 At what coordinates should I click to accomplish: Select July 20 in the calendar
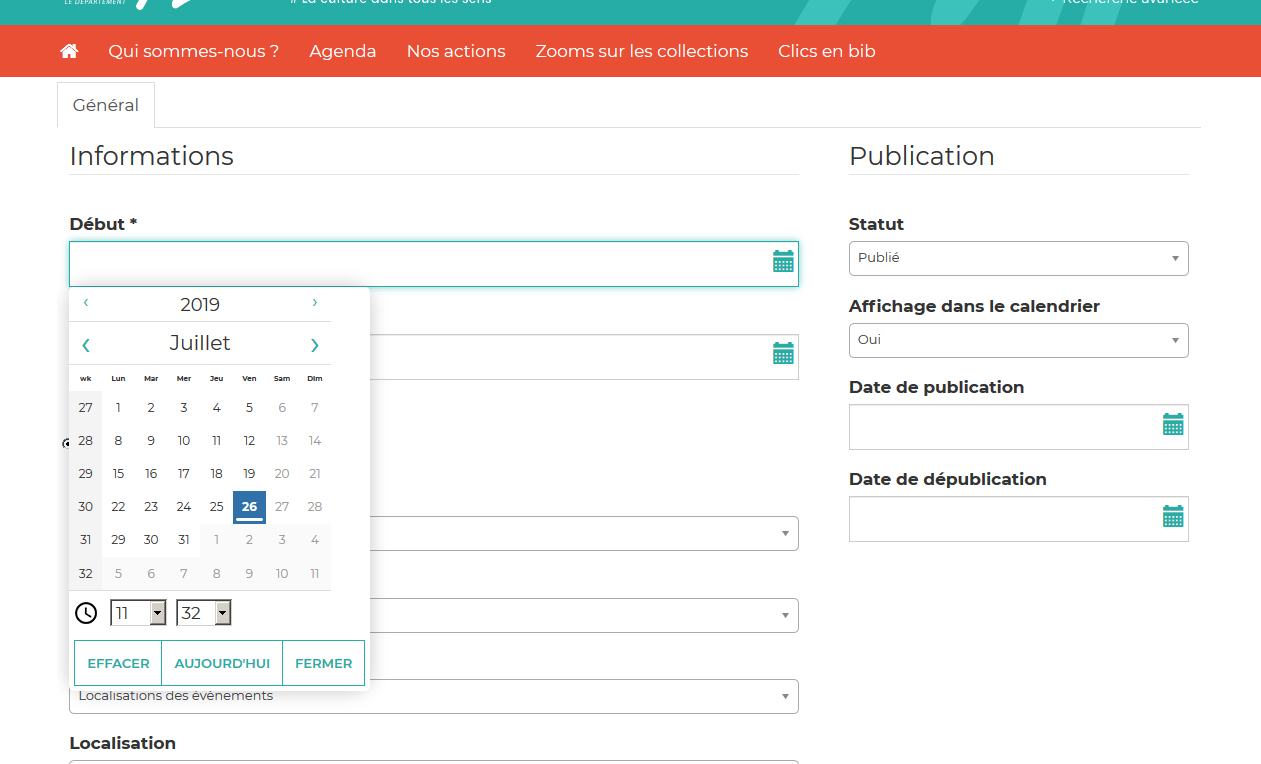point(282,474)
